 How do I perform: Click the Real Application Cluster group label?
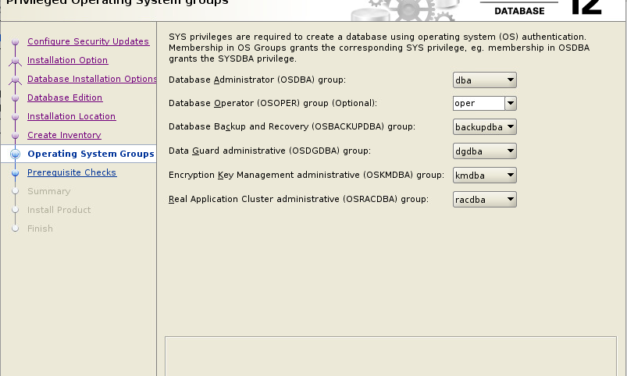coord(298,199)
